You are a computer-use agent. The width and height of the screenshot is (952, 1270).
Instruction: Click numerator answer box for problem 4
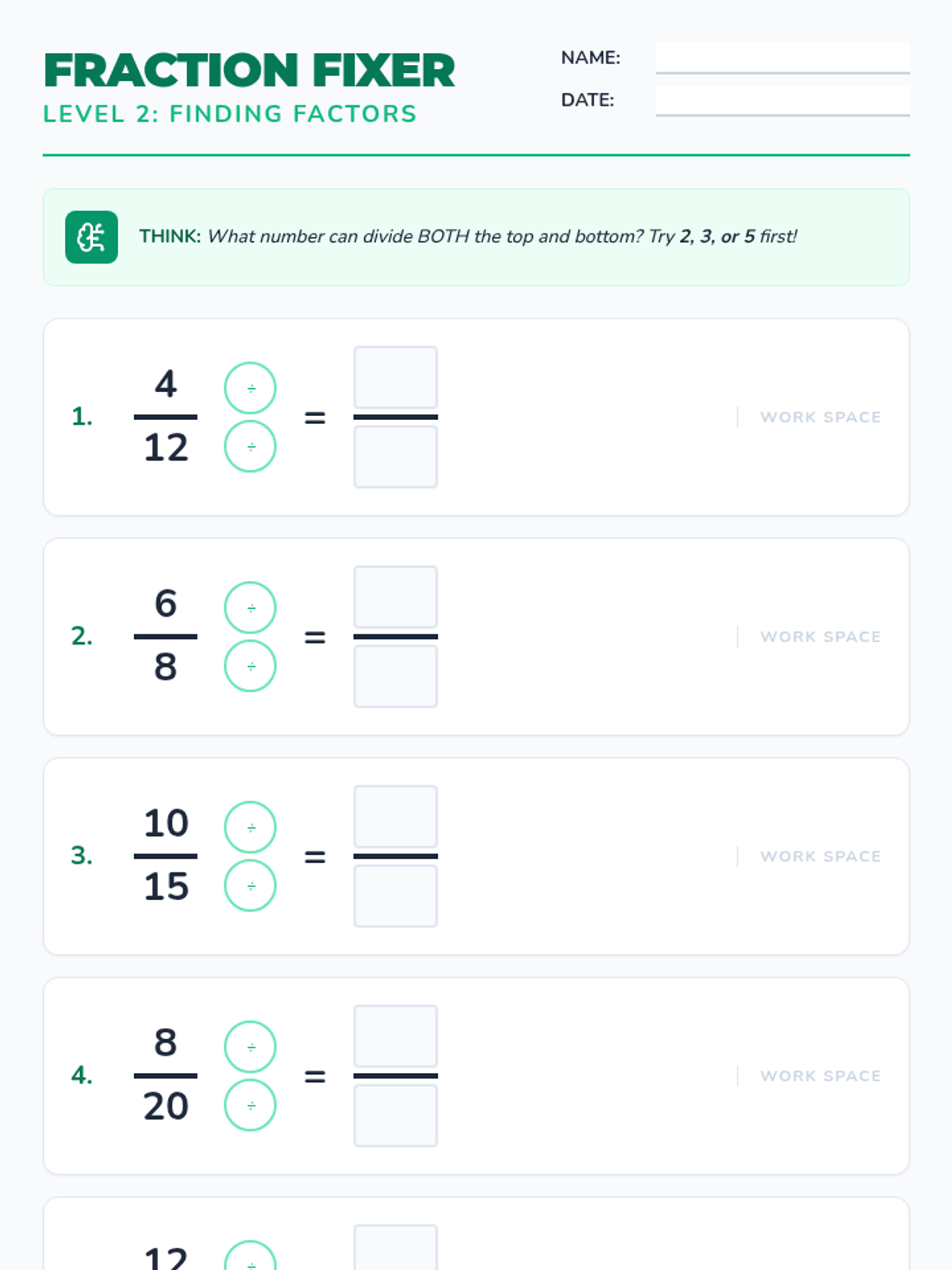[395, 1037]
